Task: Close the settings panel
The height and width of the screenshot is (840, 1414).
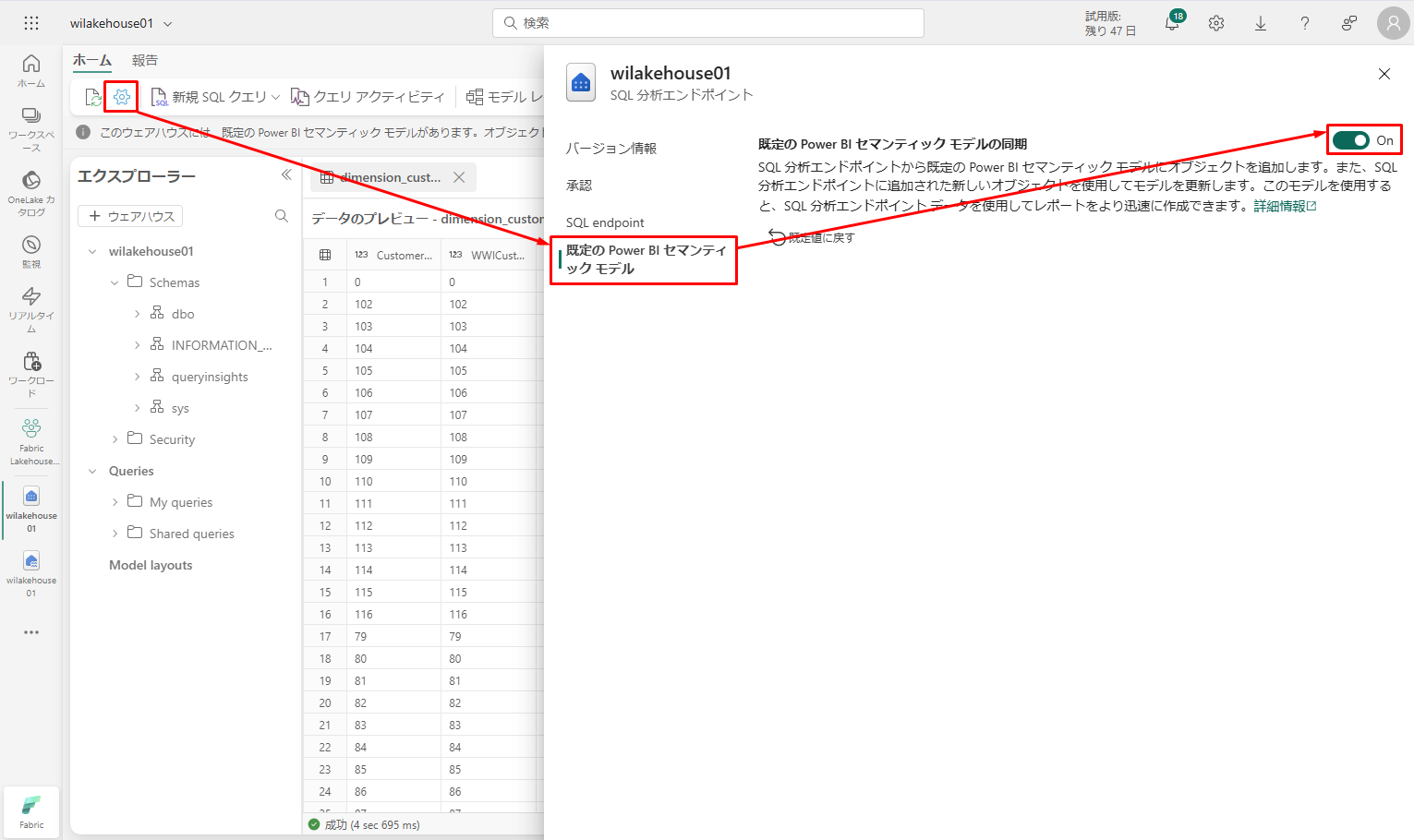Action: pos(1384,74)
